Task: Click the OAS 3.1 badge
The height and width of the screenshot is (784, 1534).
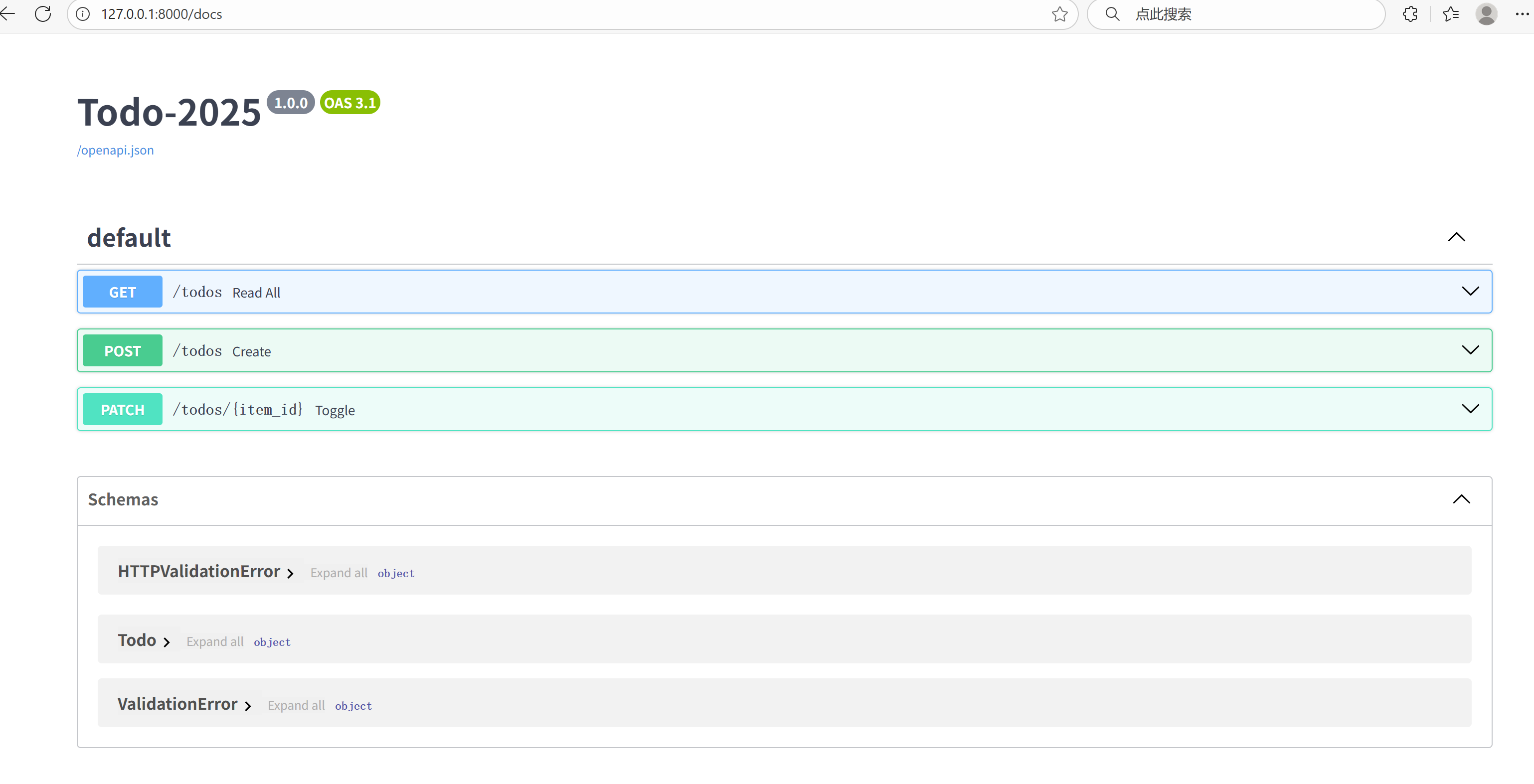Action: coord(349,102)
